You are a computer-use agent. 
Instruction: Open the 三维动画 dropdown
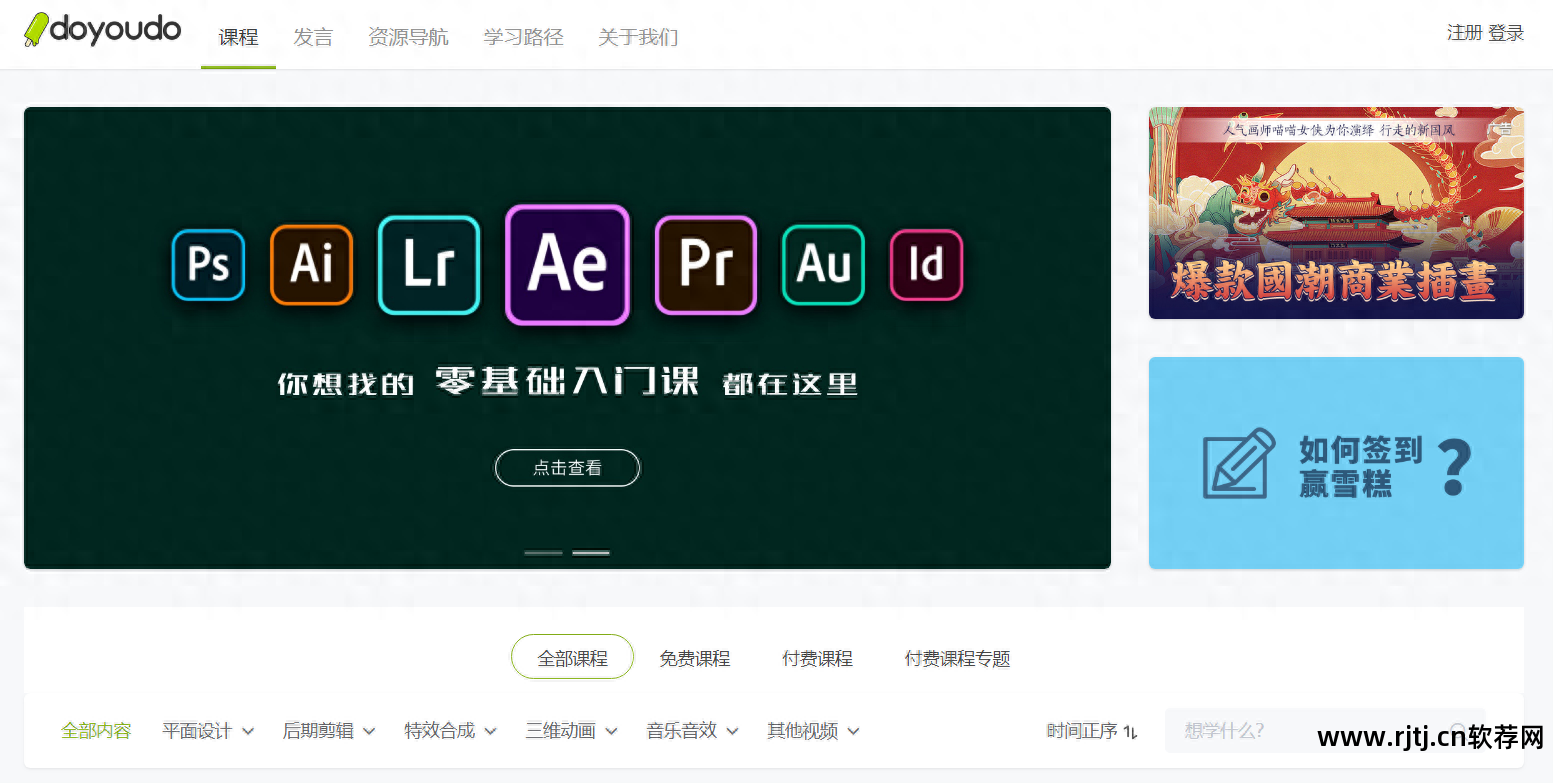pos(572,731)
